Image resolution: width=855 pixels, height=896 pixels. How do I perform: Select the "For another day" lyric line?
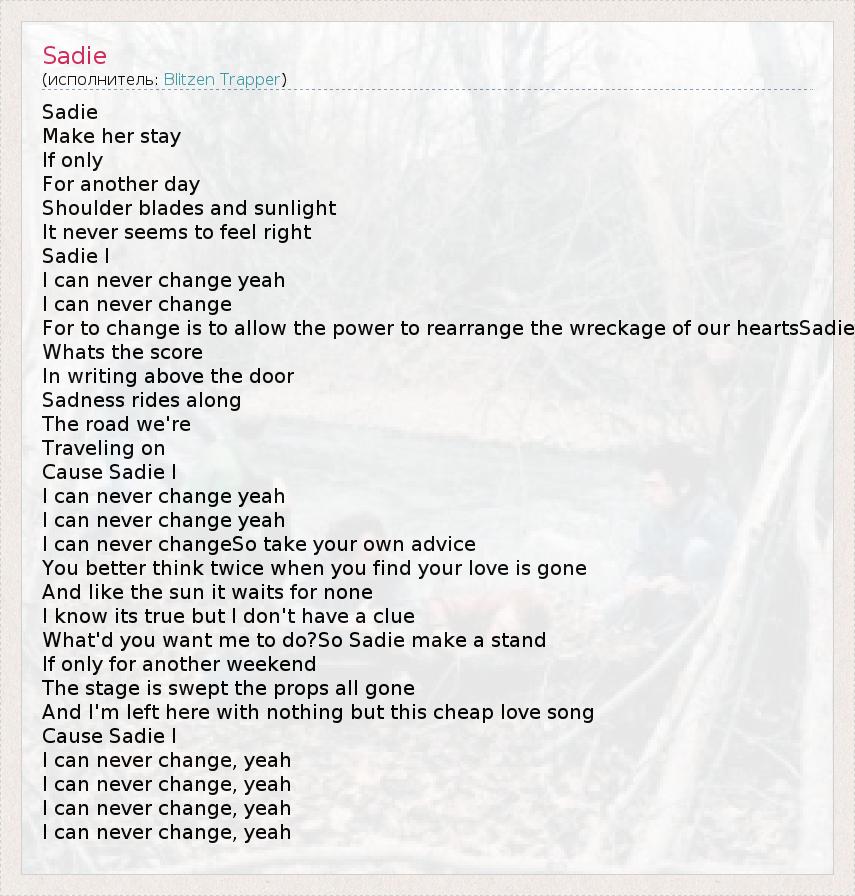(x=121, y=184)
